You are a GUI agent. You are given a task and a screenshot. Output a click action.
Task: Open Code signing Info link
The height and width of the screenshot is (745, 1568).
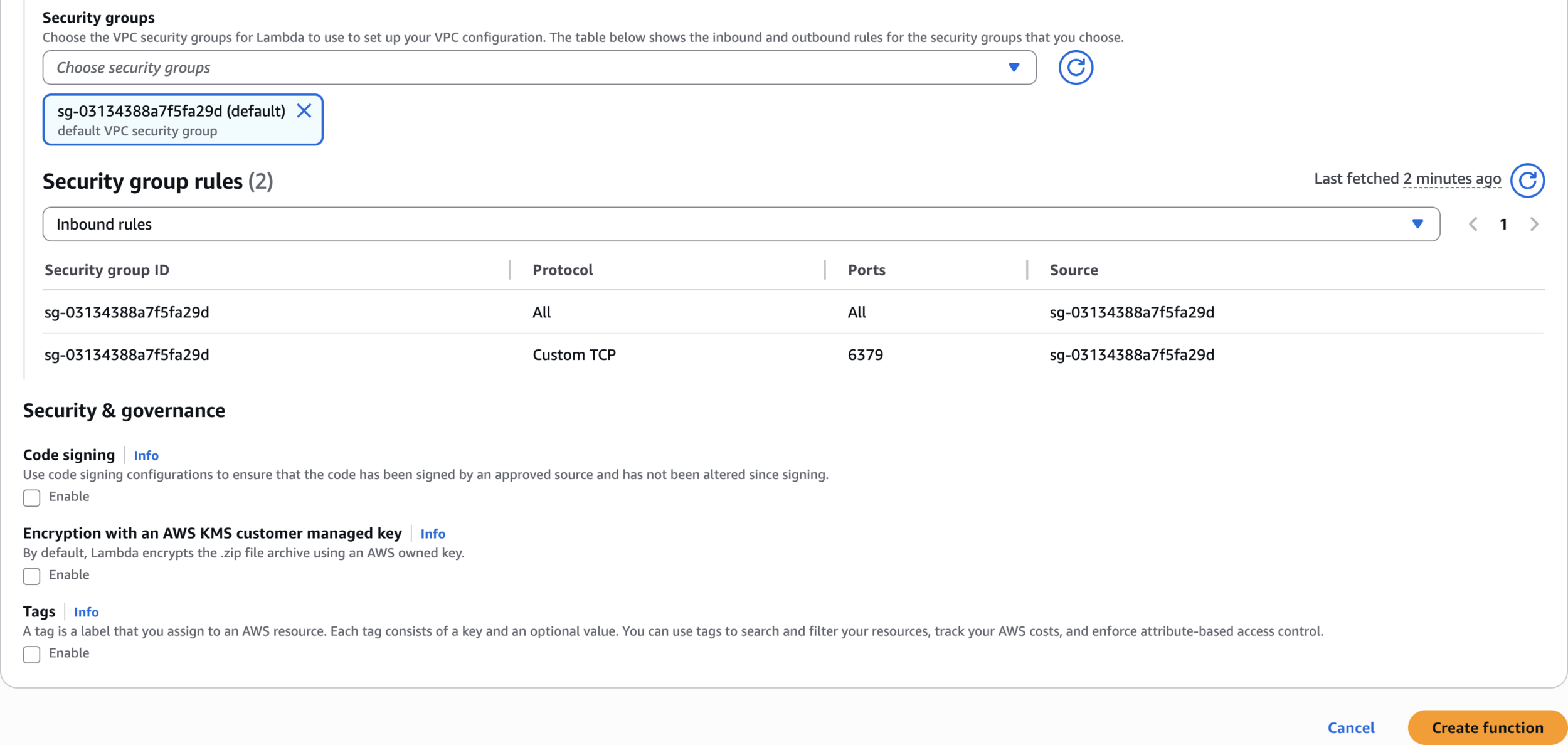point(146,456)
